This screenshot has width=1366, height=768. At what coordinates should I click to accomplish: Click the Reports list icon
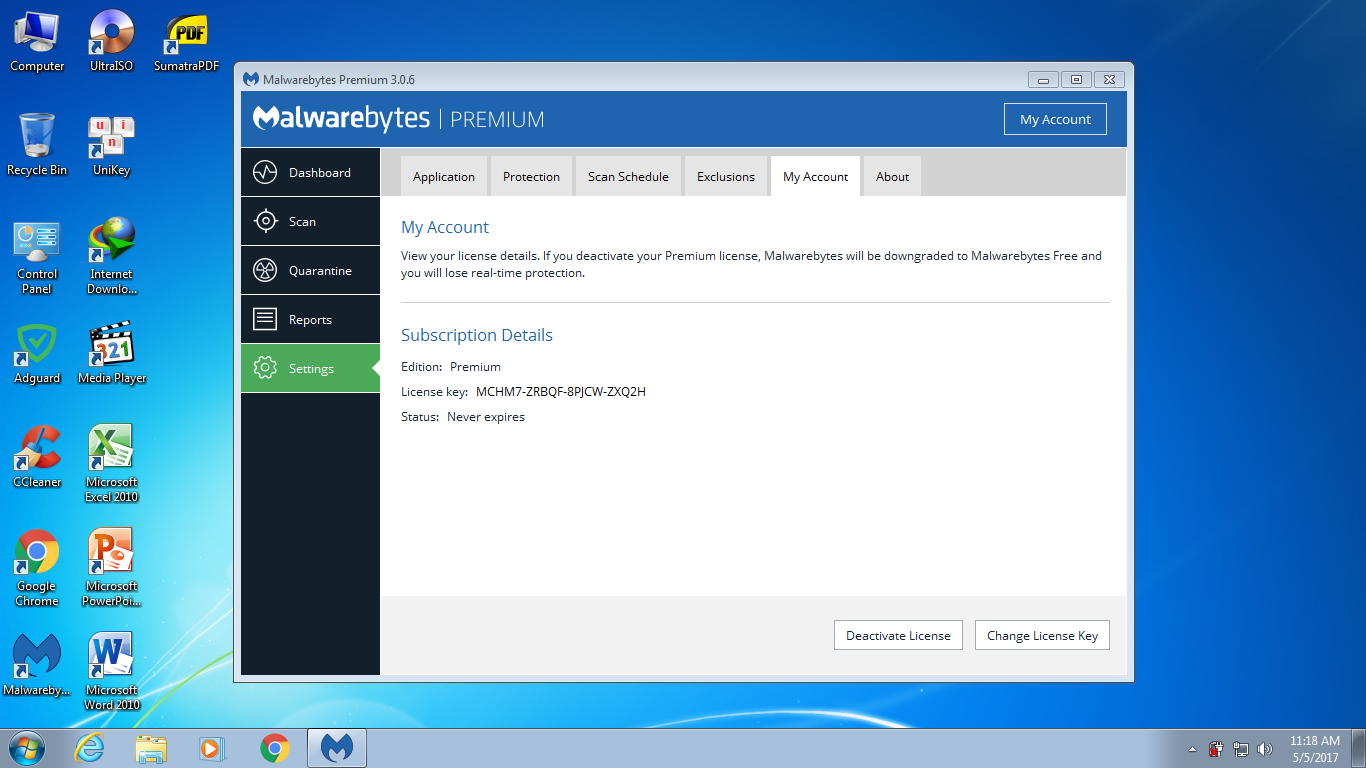(265, 319)
